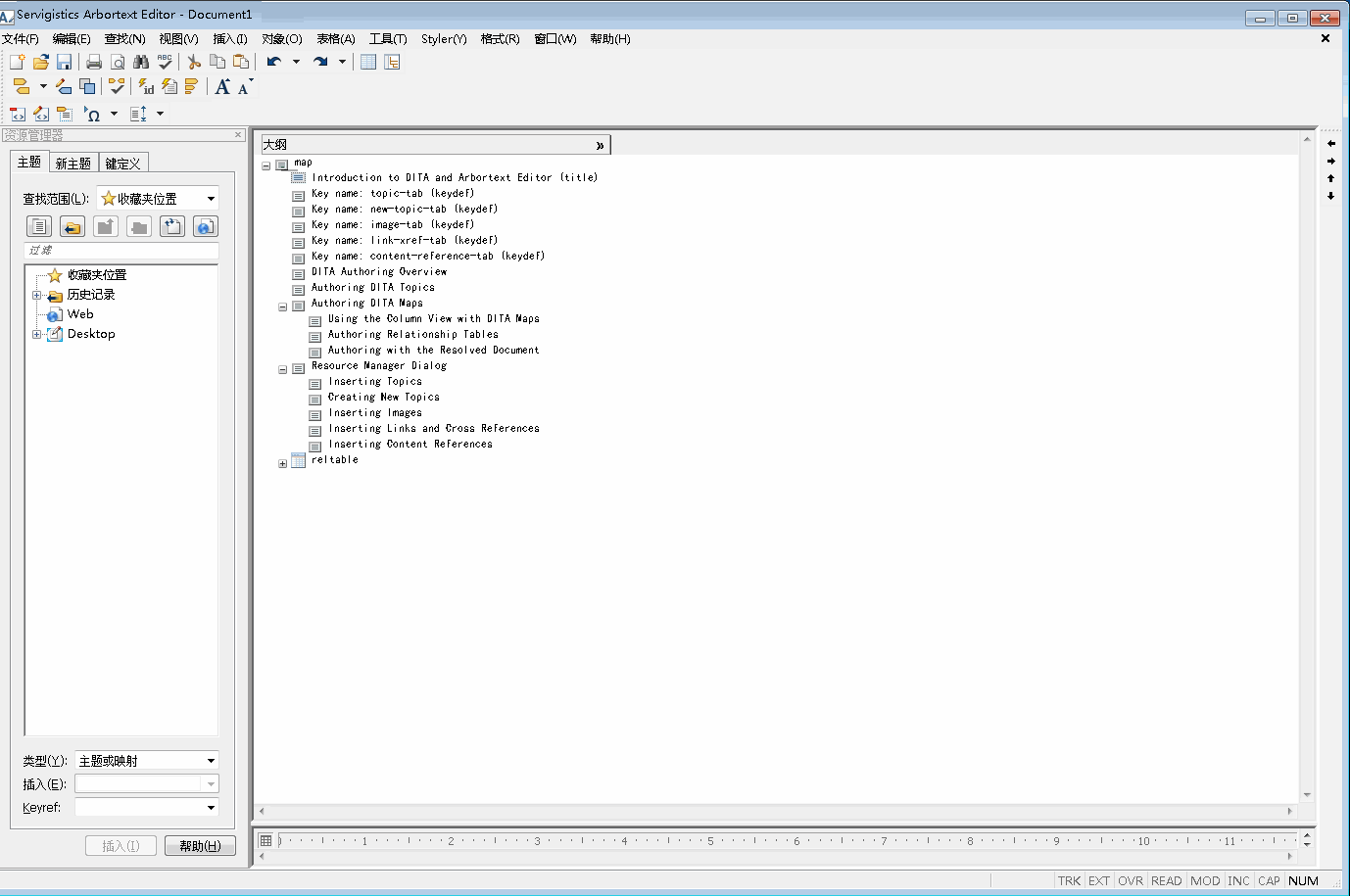The width and height of the screenshot is (1350, 896).
Task: Open the undo history dropdown arrow
Action: click(296, 62)
